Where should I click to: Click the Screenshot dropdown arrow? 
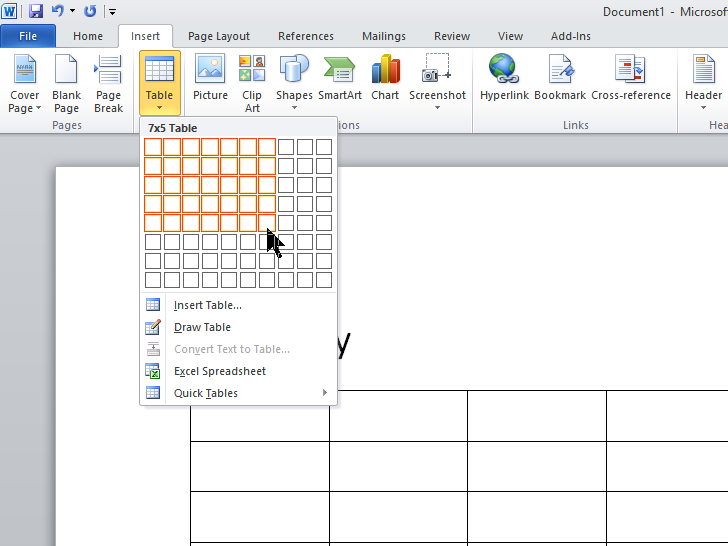[x=437, y=108]
